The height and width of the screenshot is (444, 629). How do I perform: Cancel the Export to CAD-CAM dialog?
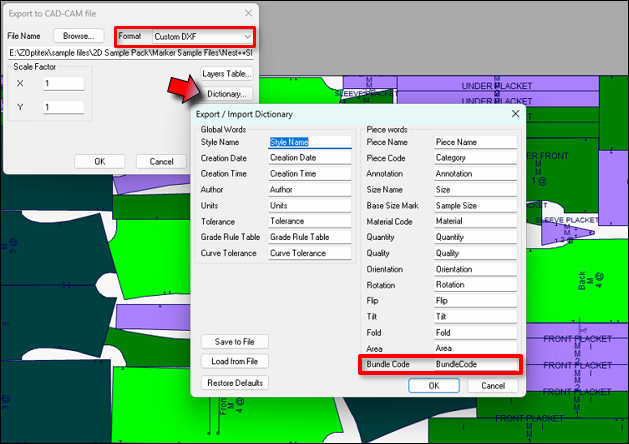pyautogui.click(x=161, y=161)
